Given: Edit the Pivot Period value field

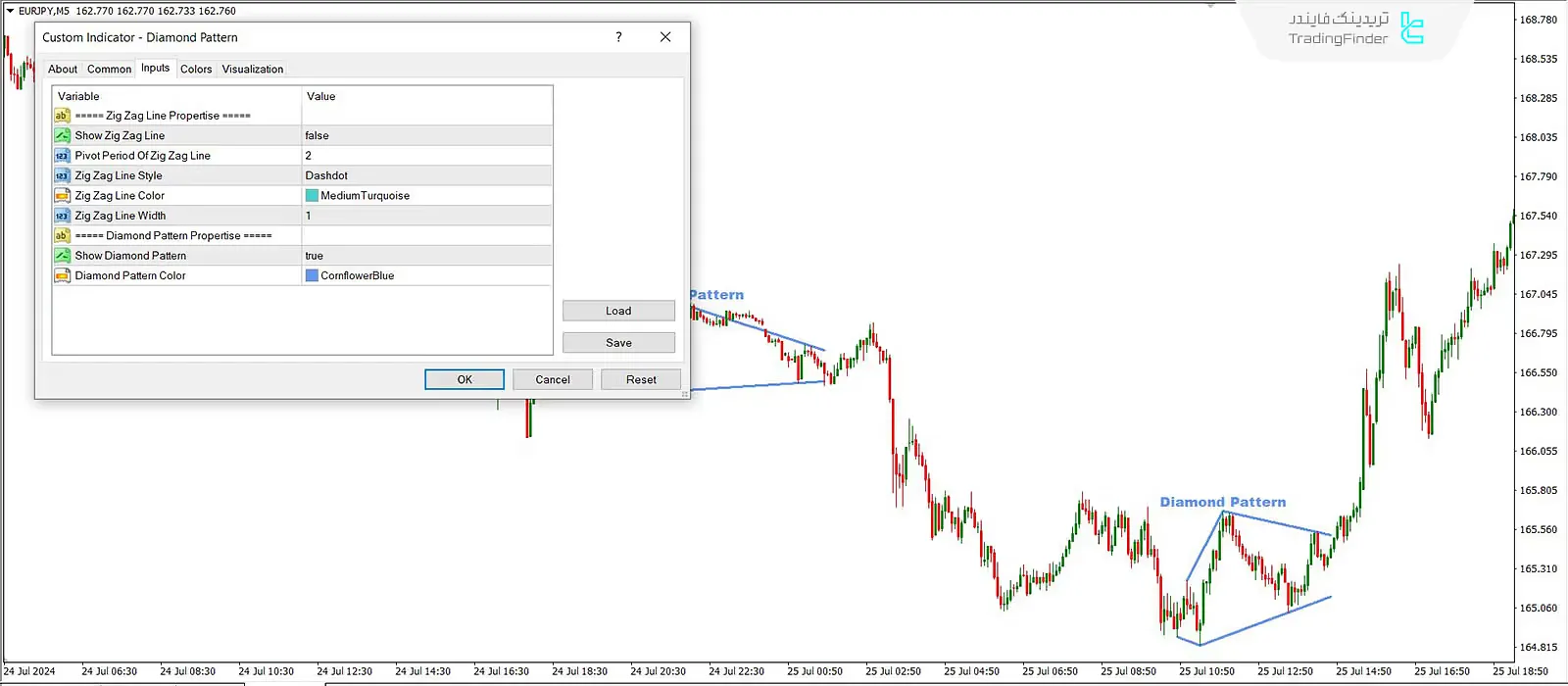Looking at the screenshot, I should tap(426, 156).
